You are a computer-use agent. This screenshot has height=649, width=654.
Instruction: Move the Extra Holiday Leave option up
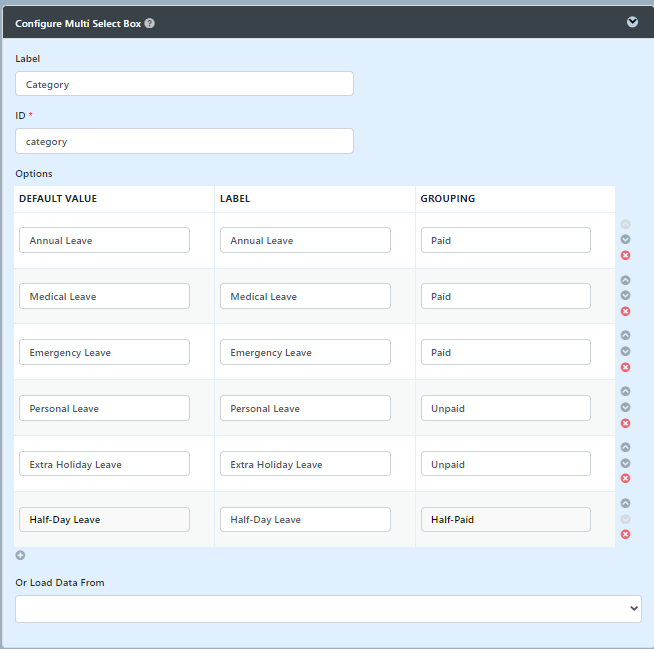click(x=625, y=448)
